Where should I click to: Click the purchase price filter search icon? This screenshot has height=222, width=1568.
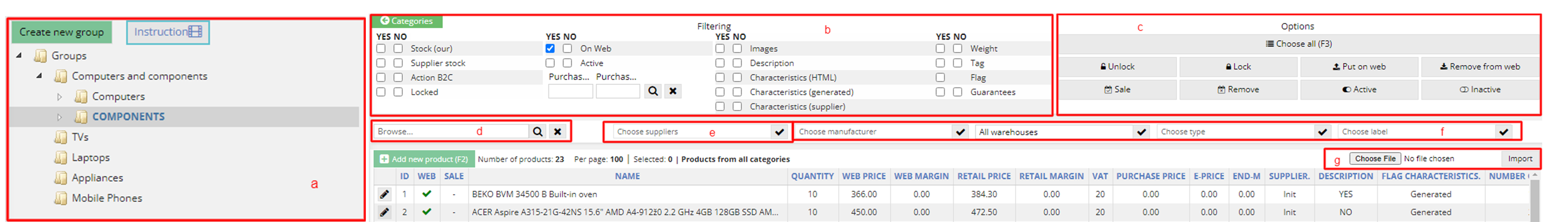[x=653, y=91]
